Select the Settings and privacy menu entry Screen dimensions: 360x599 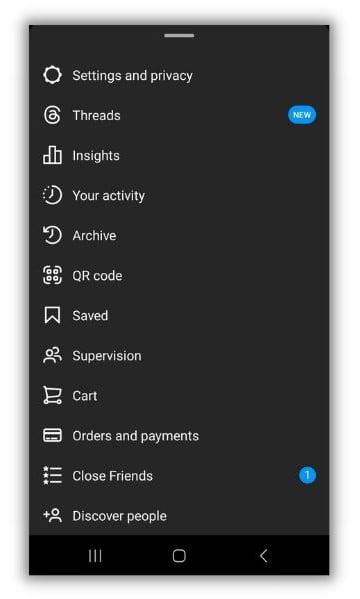[x=179, y=75]
